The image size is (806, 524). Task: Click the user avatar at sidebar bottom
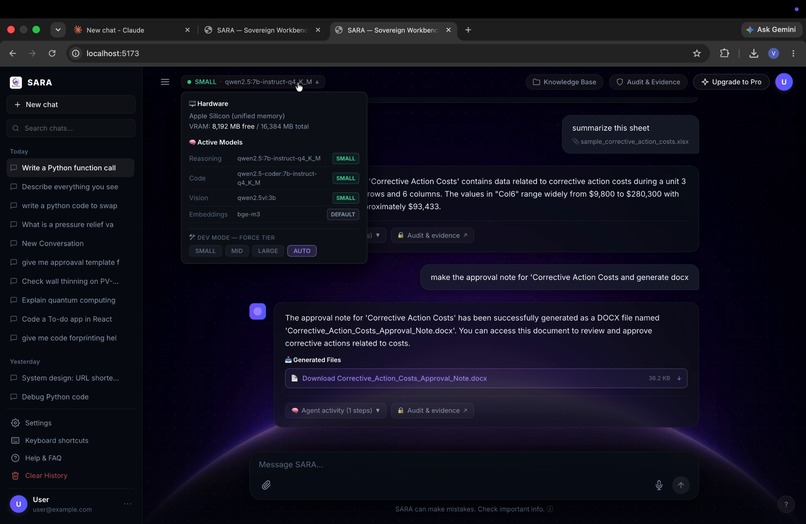[x=19, y=504]
